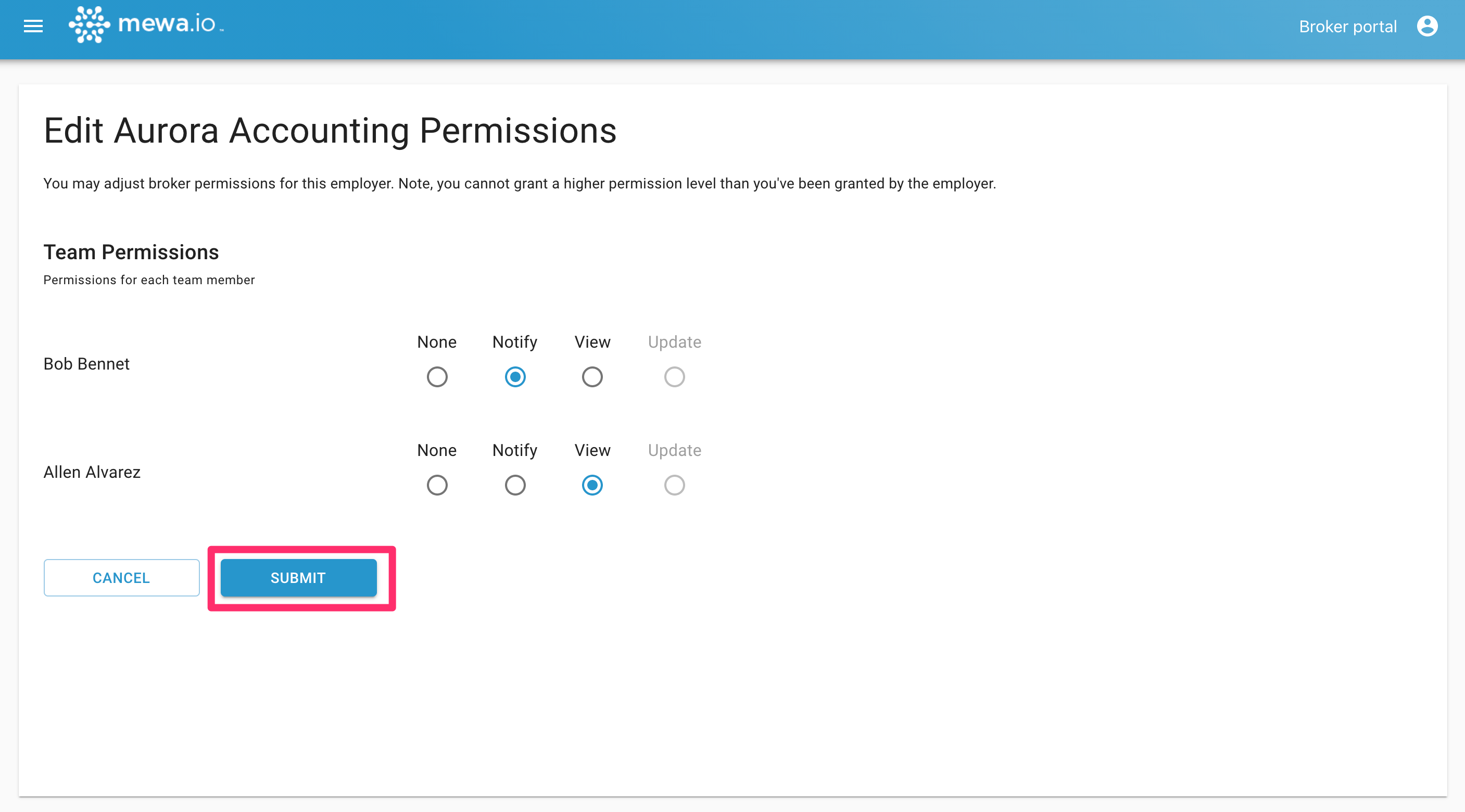Select Update for Allen Alvarez
The height and width of the screenshot is (812, 1465).
pyautogui.click(x=675, y=485)
